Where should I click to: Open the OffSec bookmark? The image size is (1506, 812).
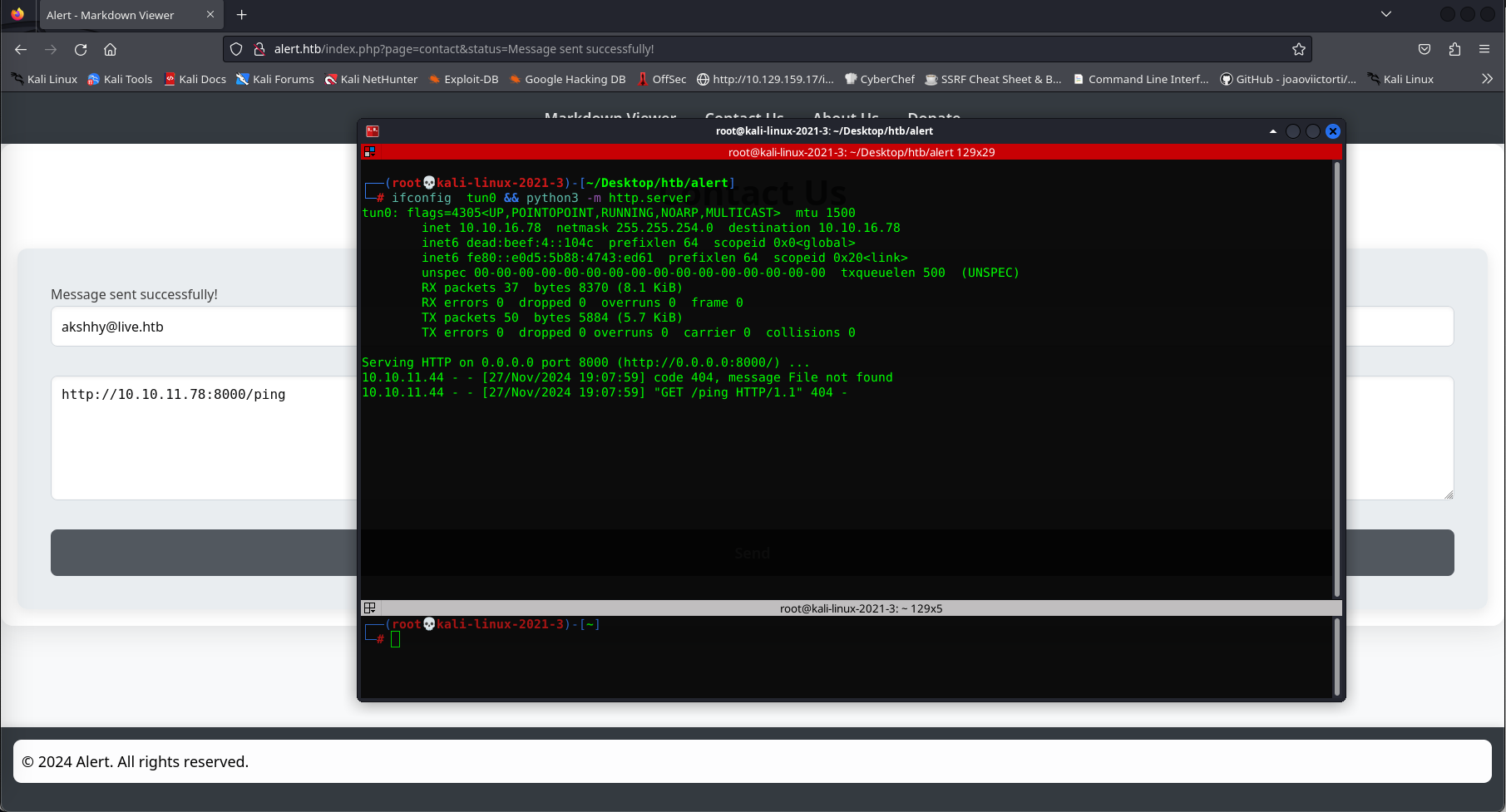coord(662,79)
